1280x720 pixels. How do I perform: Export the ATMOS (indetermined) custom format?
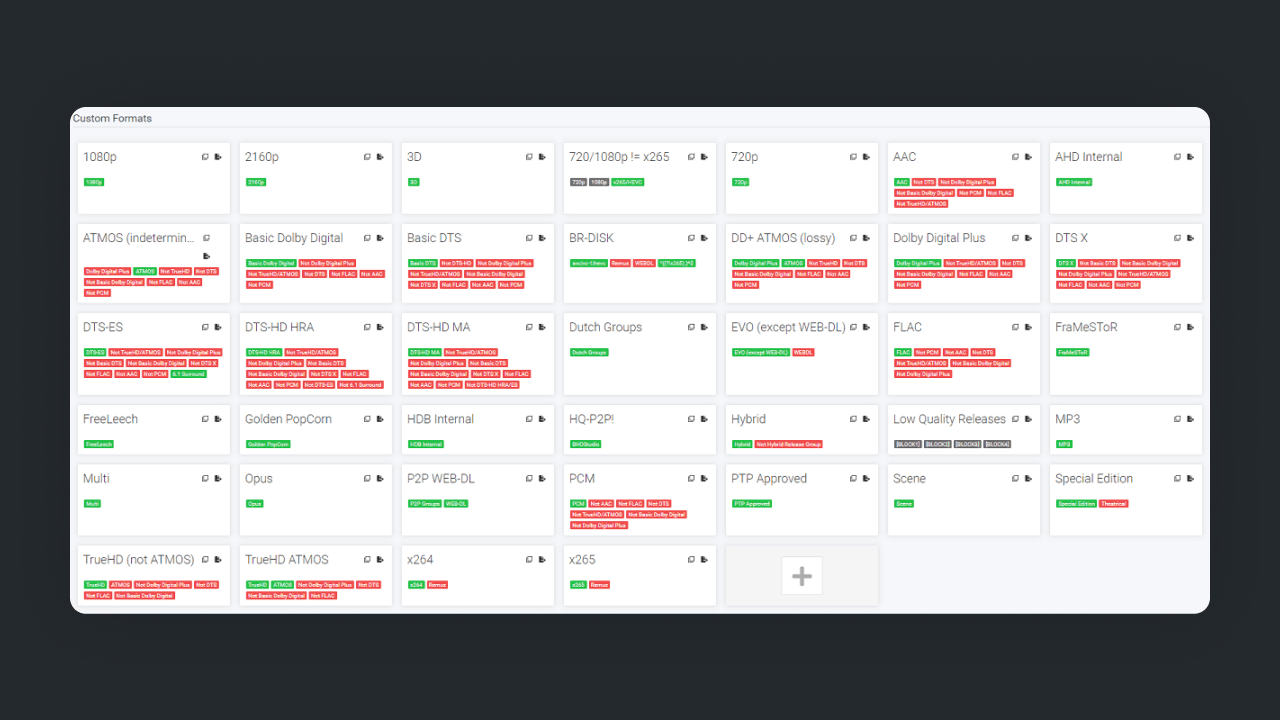[x=206, y=256]
